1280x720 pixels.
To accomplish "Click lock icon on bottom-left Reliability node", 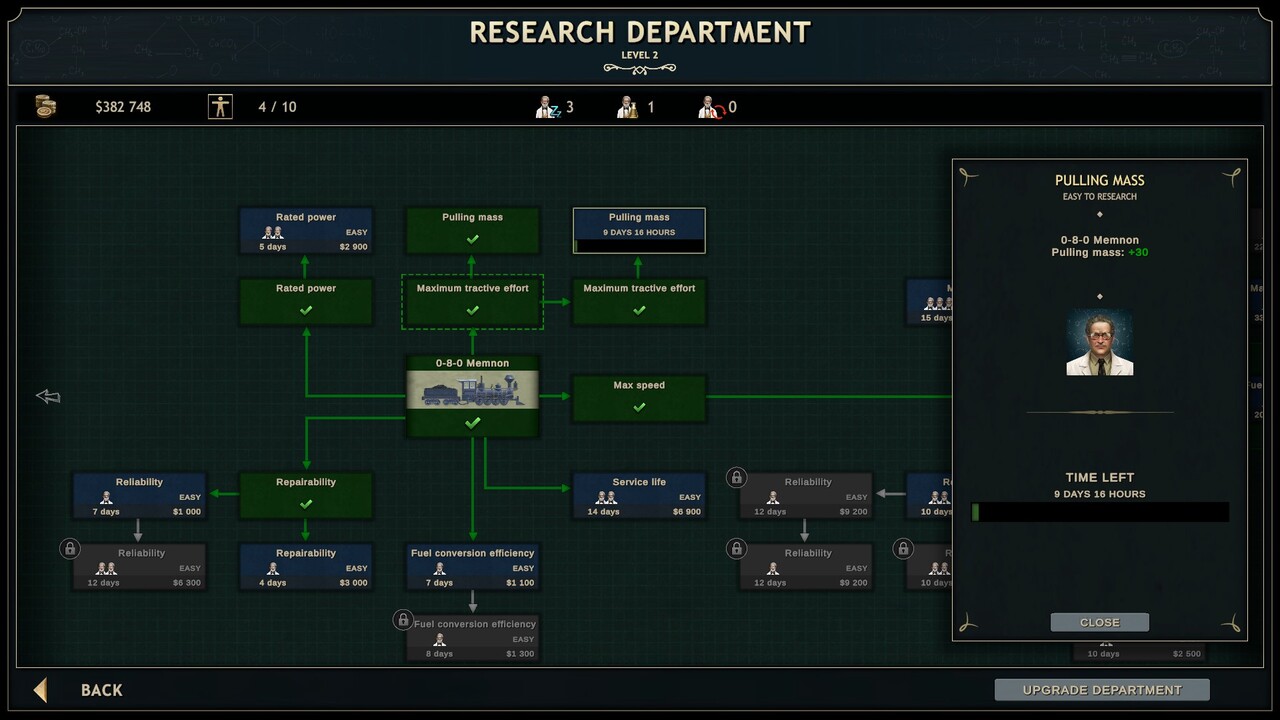I will click(70, 549).
